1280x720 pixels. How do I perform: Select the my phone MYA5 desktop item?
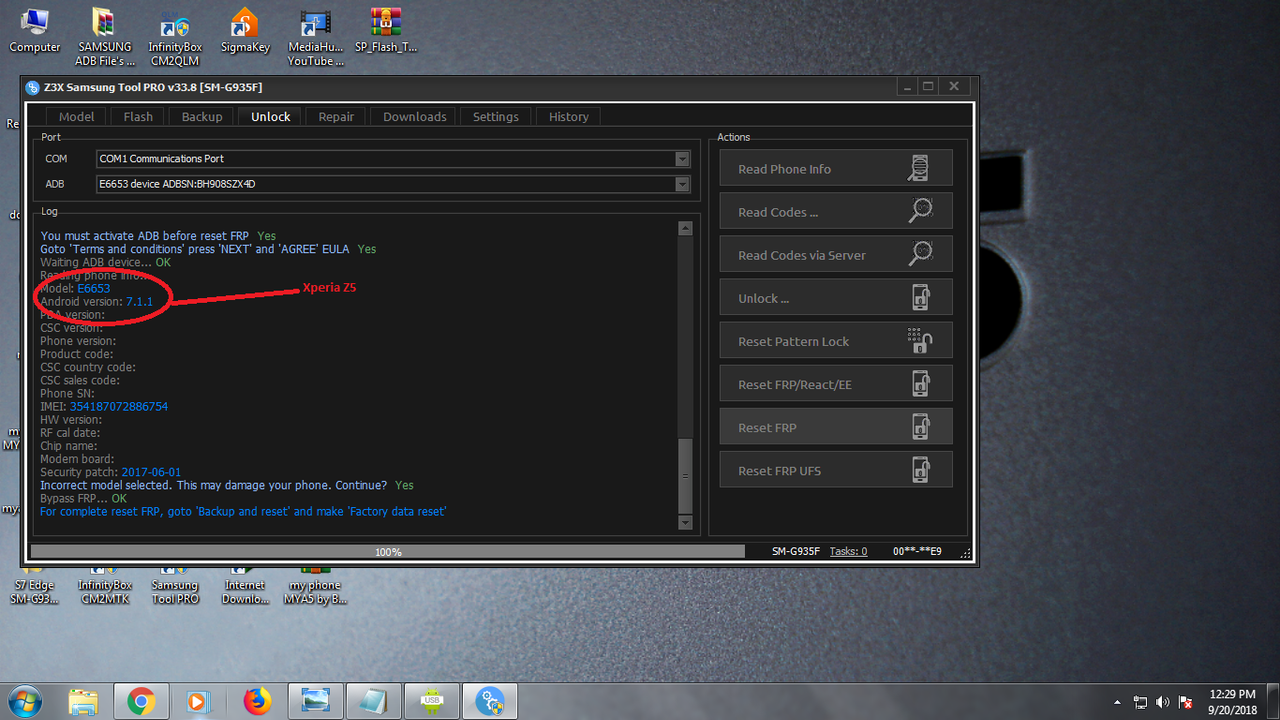coord(316,588)
